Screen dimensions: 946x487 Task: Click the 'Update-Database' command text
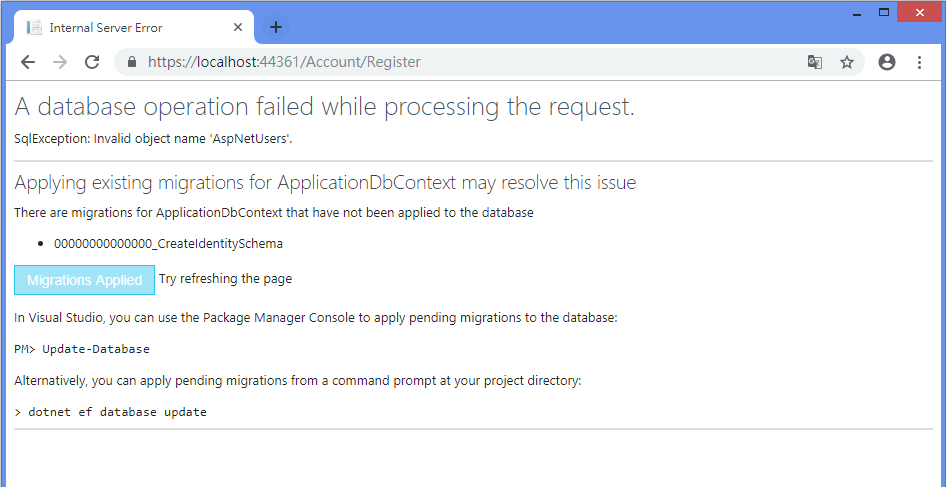(96, 349)
